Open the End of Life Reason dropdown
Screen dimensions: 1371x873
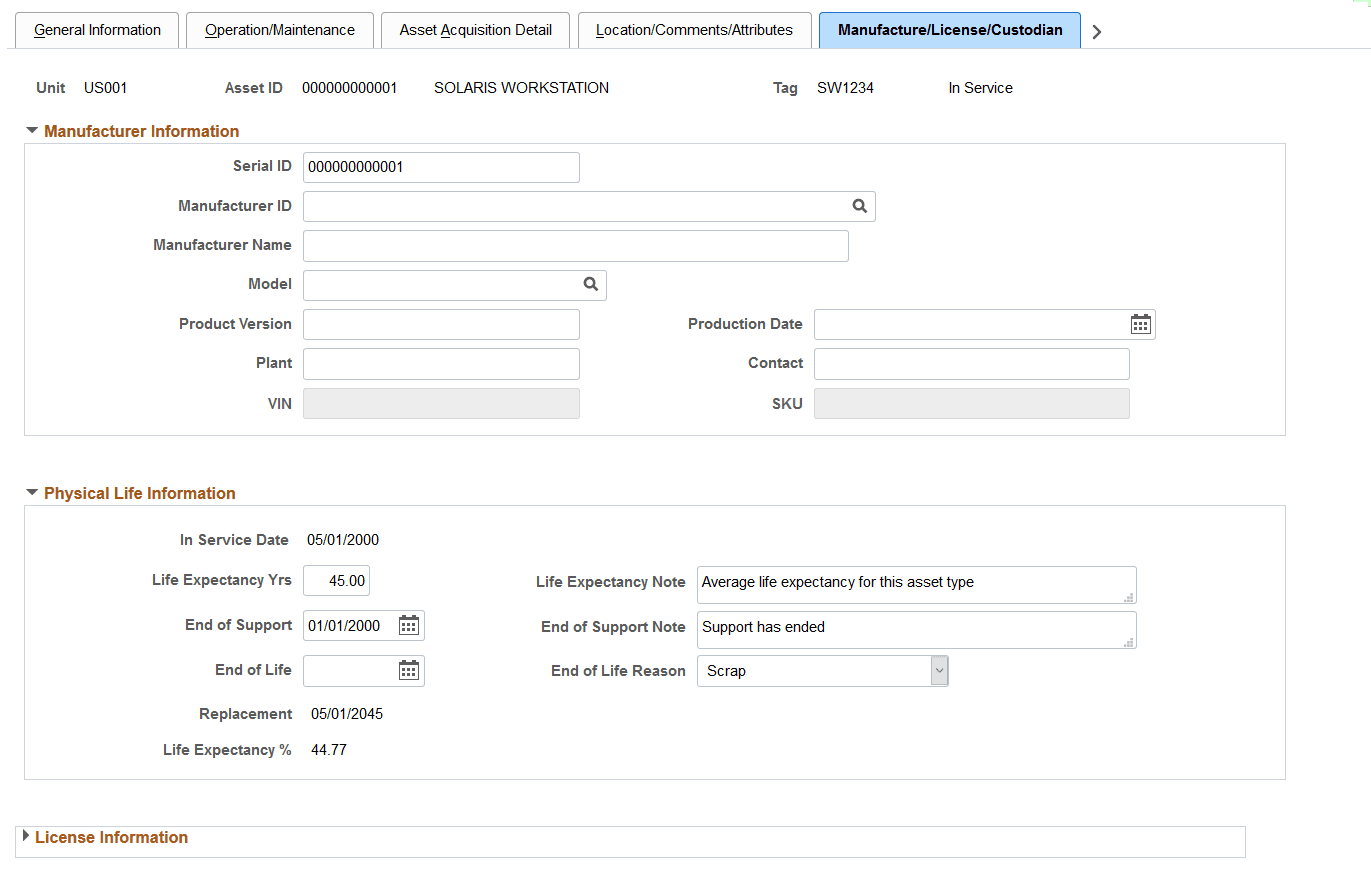coord(938,670)
